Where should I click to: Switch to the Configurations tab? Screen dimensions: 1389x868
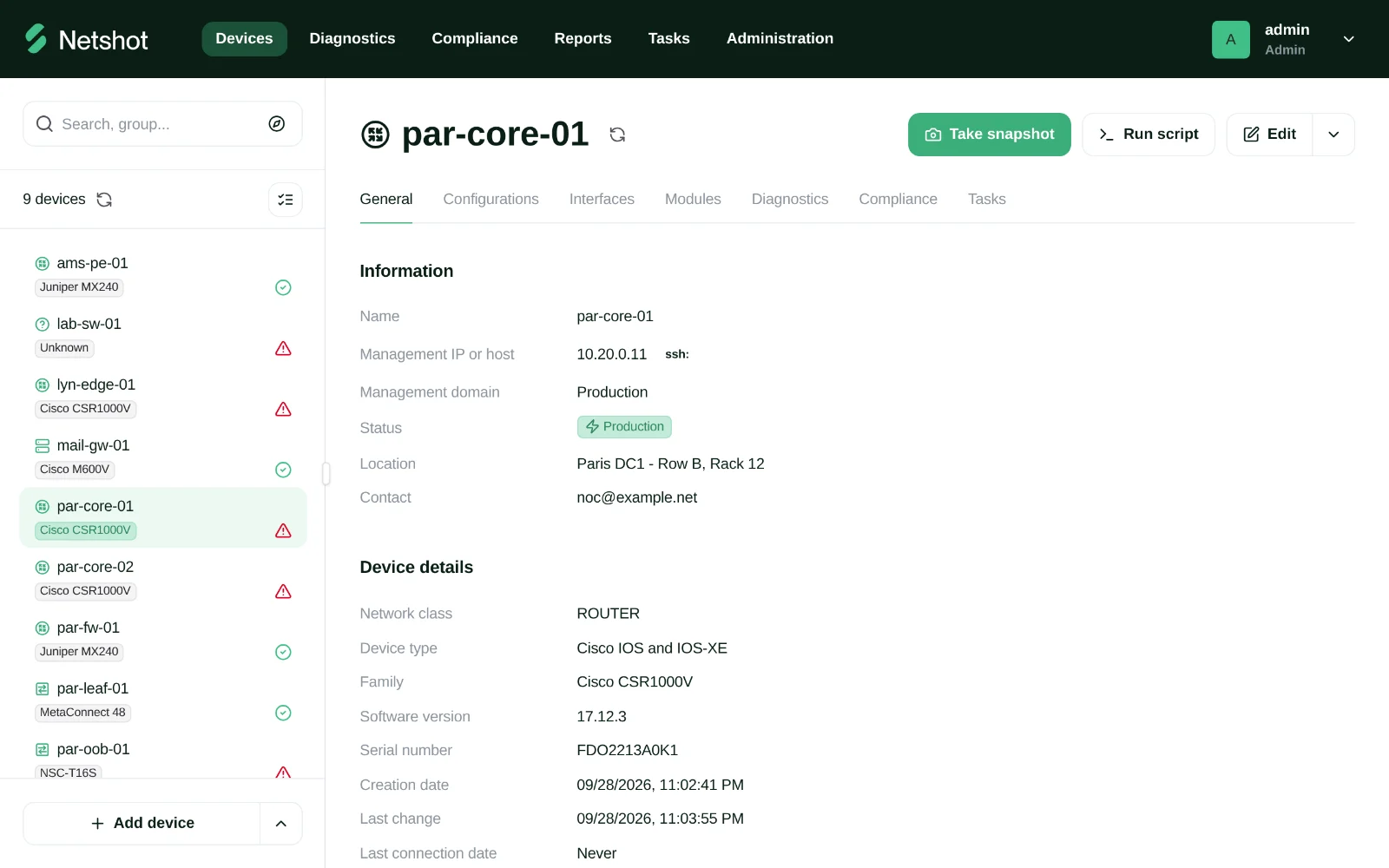[x=490, y=200]
